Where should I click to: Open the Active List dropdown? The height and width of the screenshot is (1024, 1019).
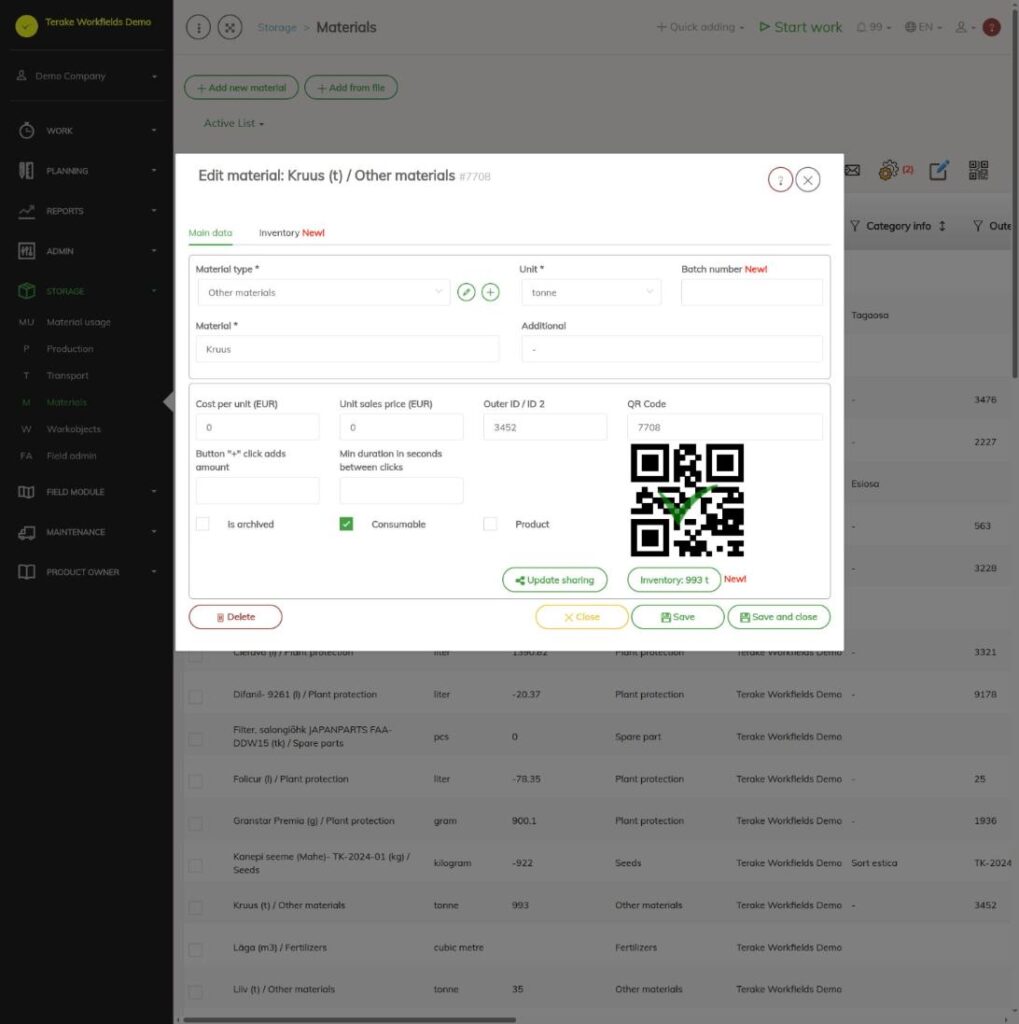[x=233, y=123]
